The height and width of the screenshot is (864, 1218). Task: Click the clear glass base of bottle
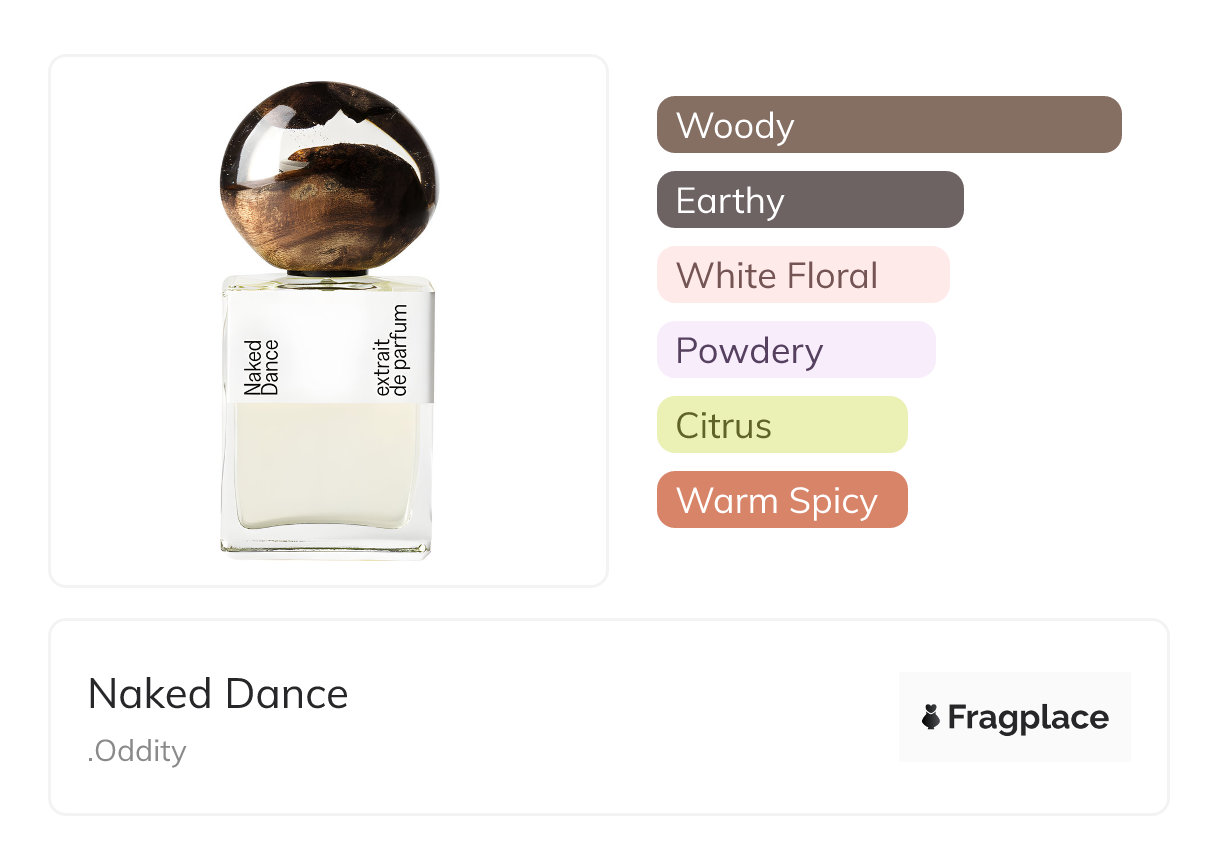click(x=327, y=543)
